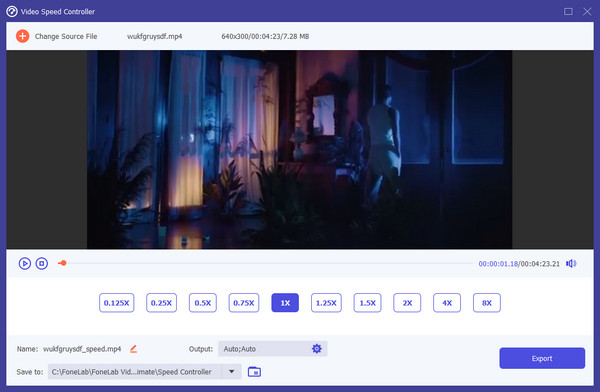The image size is (600, 392).
Task: Open the Auto;Auto output field
Action: (272, 349)
